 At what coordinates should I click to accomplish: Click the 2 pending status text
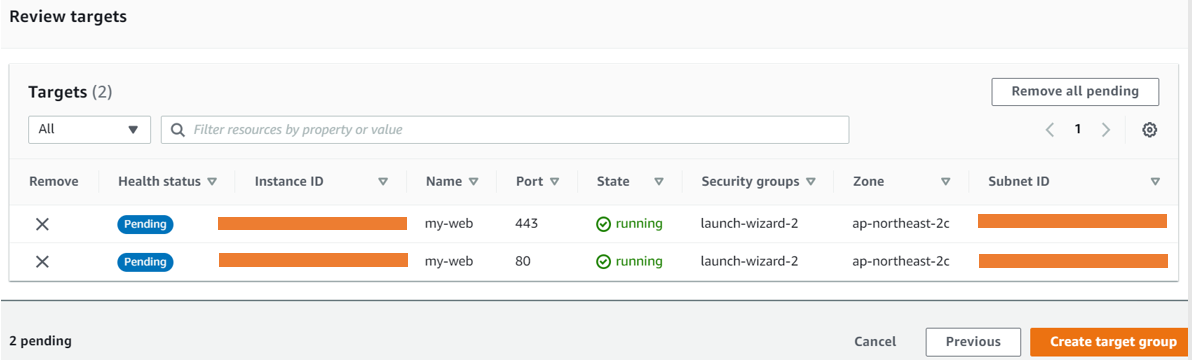pyautogui.click(x=40, y=341)
